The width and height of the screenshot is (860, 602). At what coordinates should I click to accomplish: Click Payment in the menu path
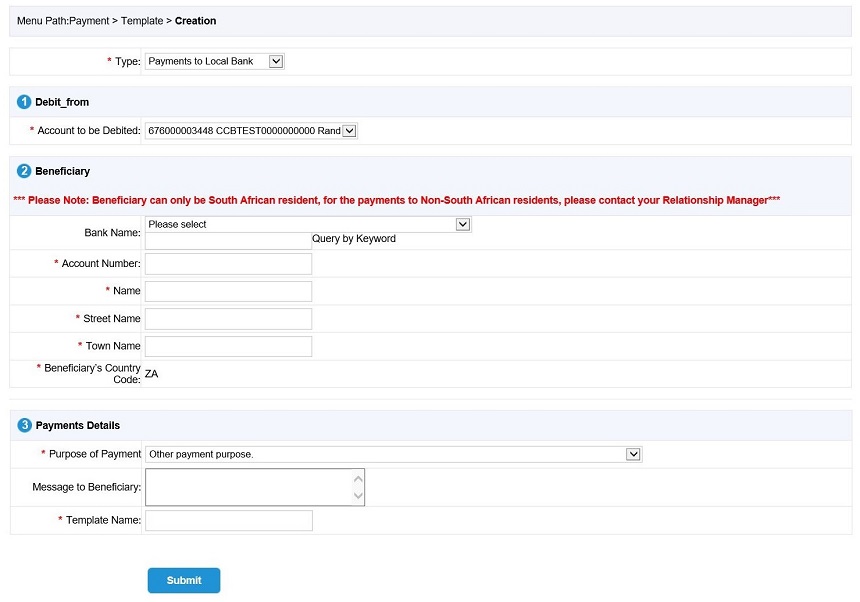tap(89, 21)
